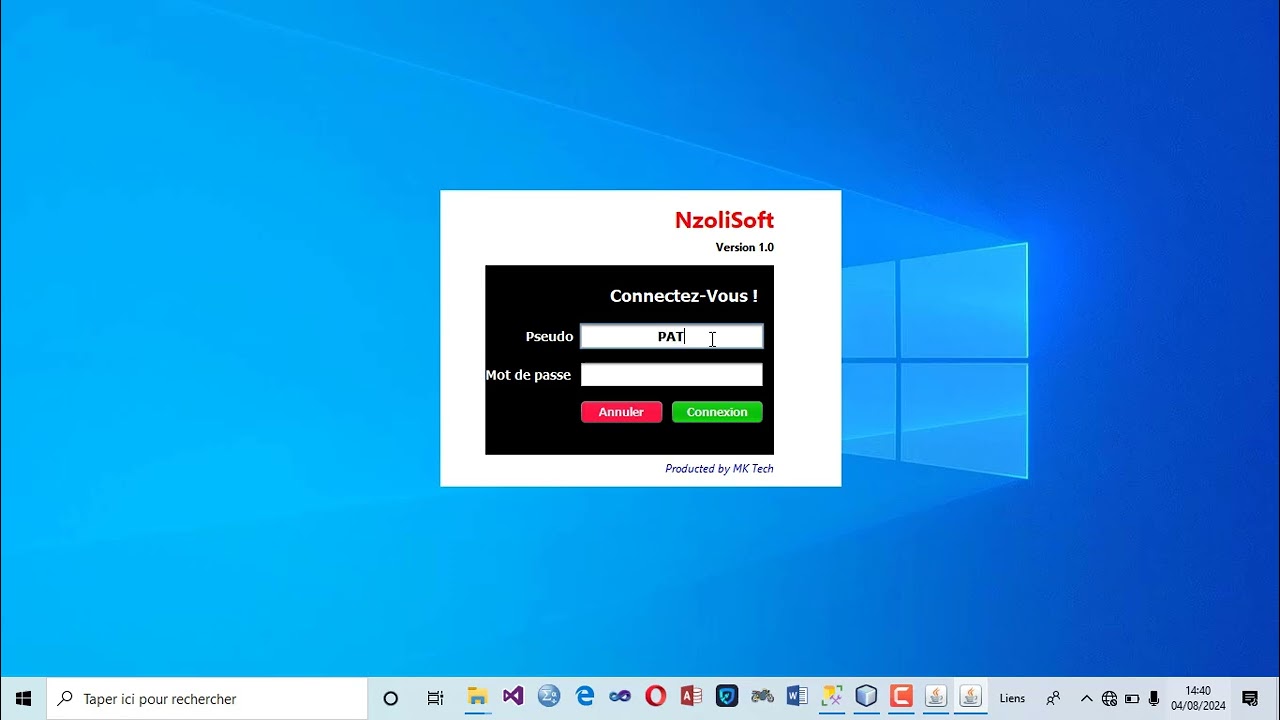Open Cortana circle icon
The image size is (1280, 720).
(391, 698)
